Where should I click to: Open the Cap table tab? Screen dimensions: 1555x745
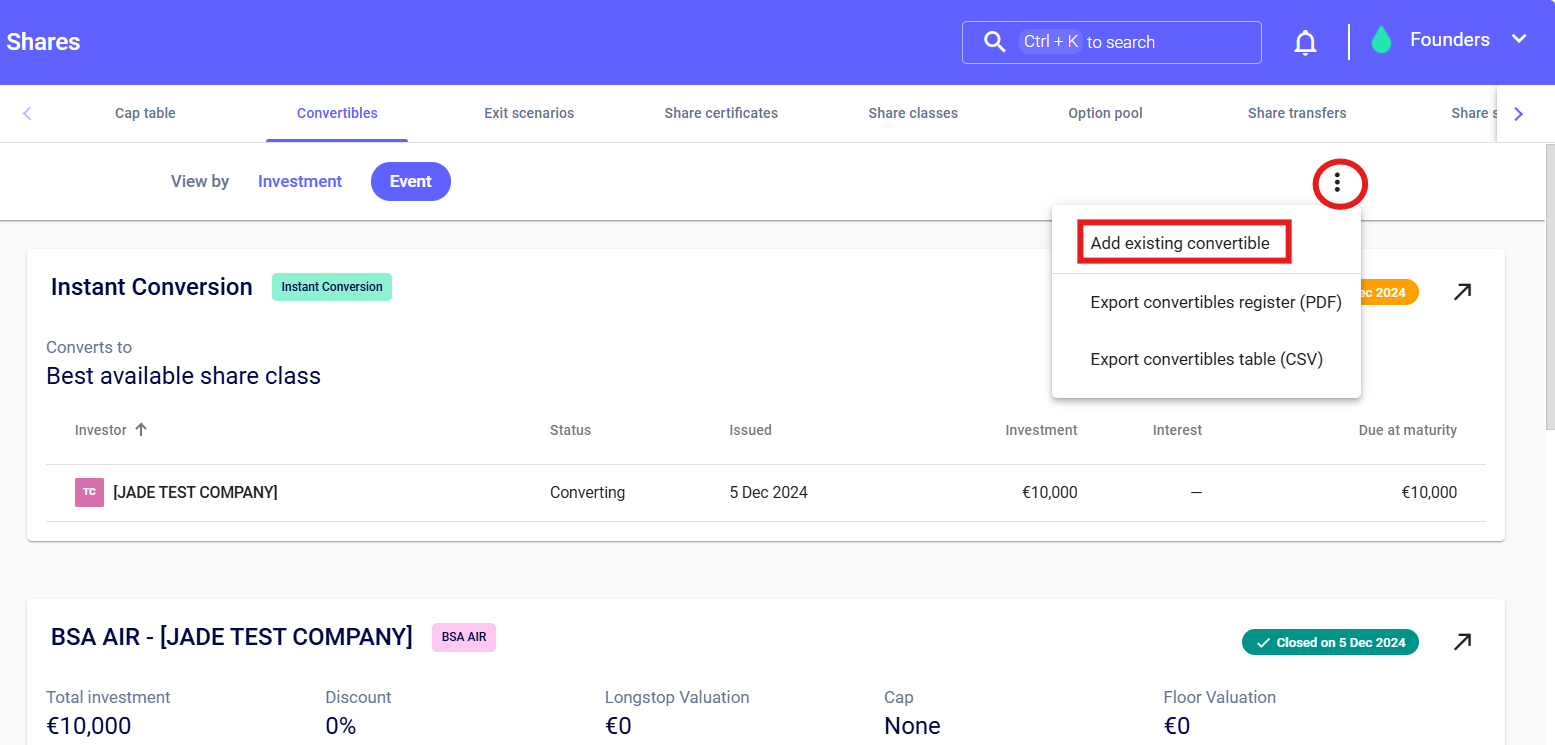pyautogui.click(x=145, y=113)
